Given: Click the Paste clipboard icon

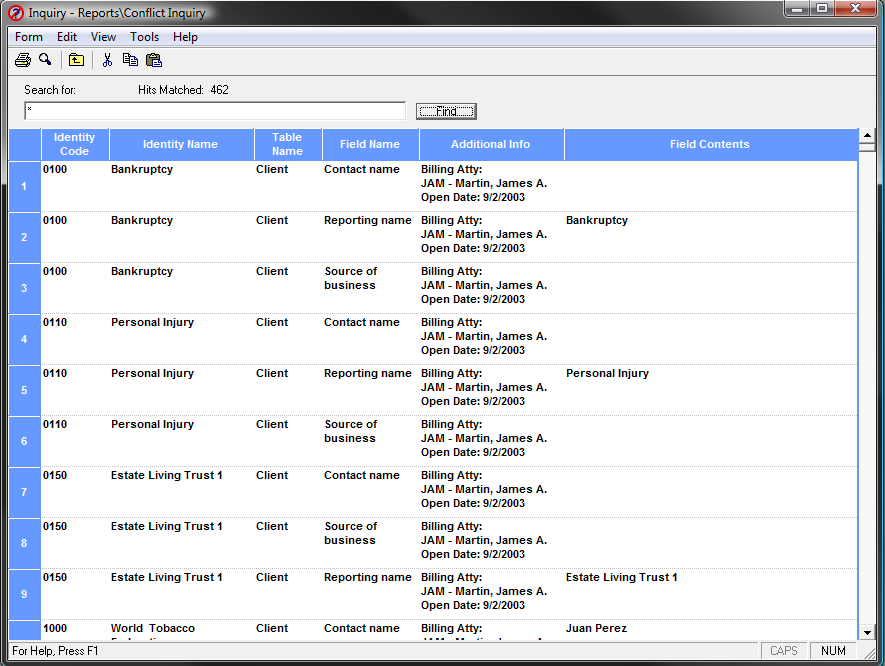Looking at the screenshot, I should pyautogui.click(x=154, y=60).
